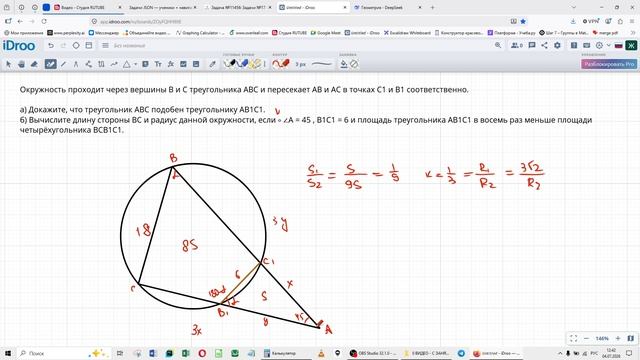Select the Tт text tool
The height and width of the screenshot is (360, 640).
click(x=158, y=64)
